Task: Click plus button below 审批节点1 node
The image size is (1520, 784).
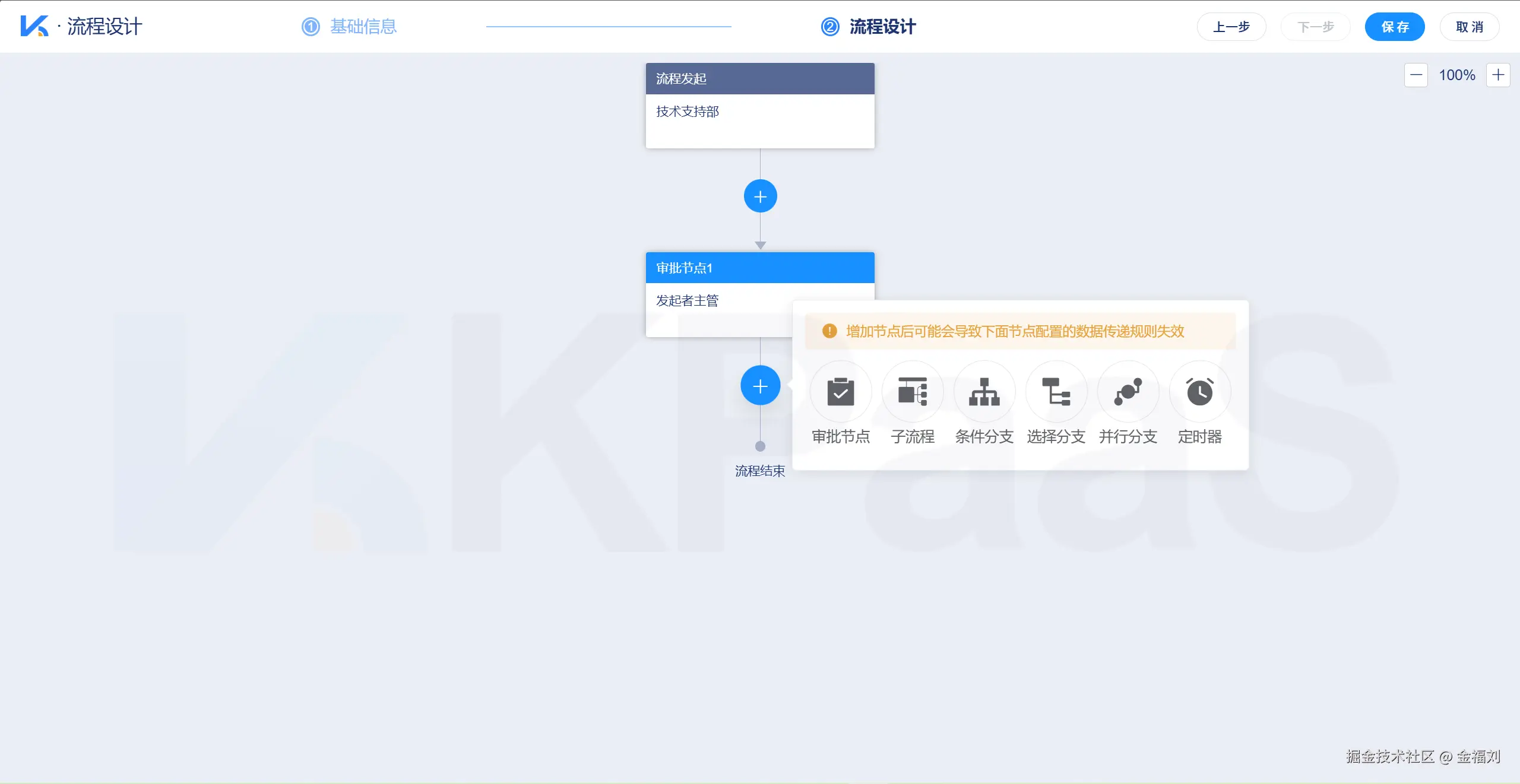Action: pos(760,386)
